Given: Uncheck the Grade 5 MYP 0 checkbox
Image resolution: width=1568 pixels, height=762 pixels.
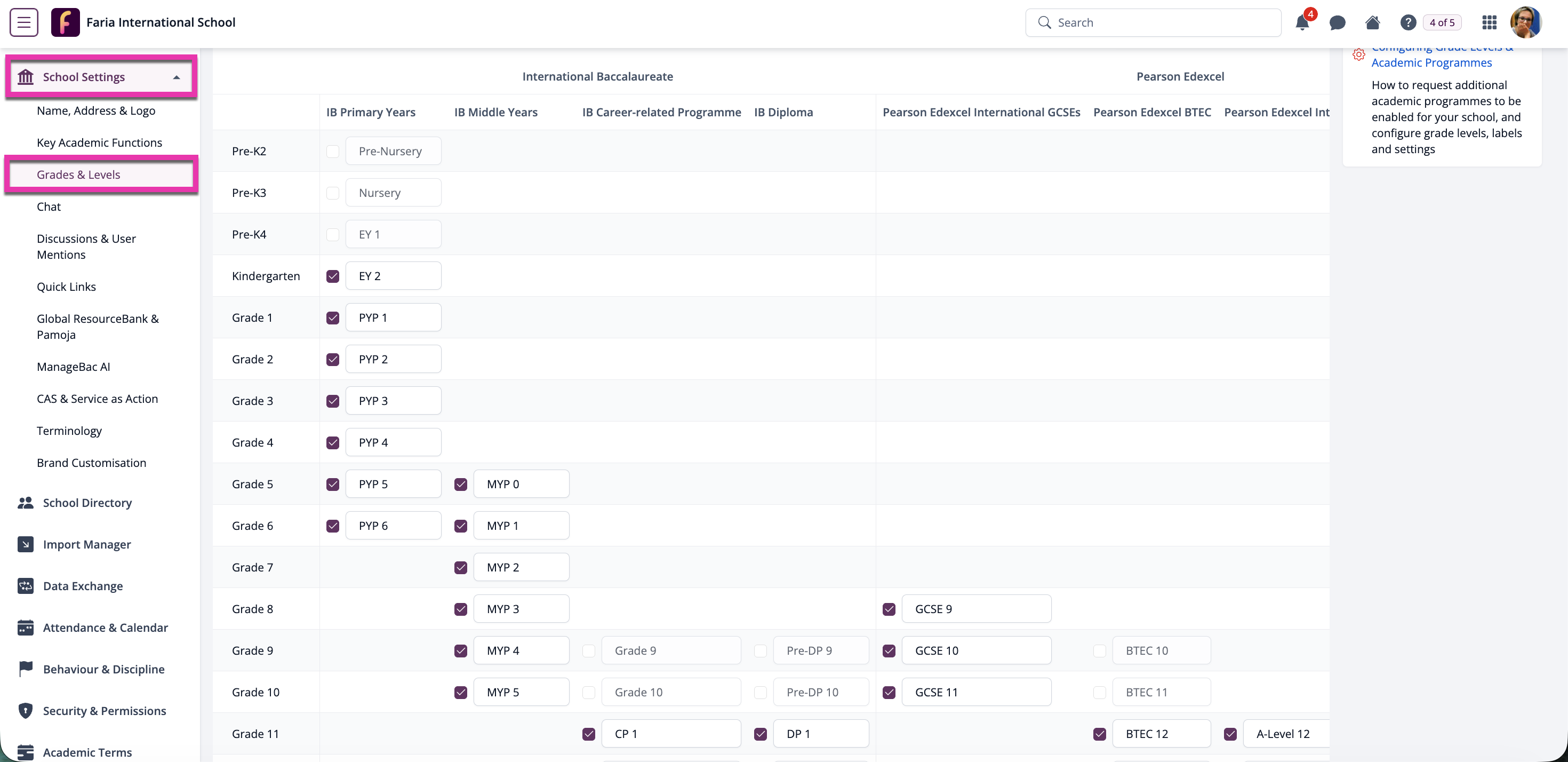Looking at the screenshot, I should point(461,484).
